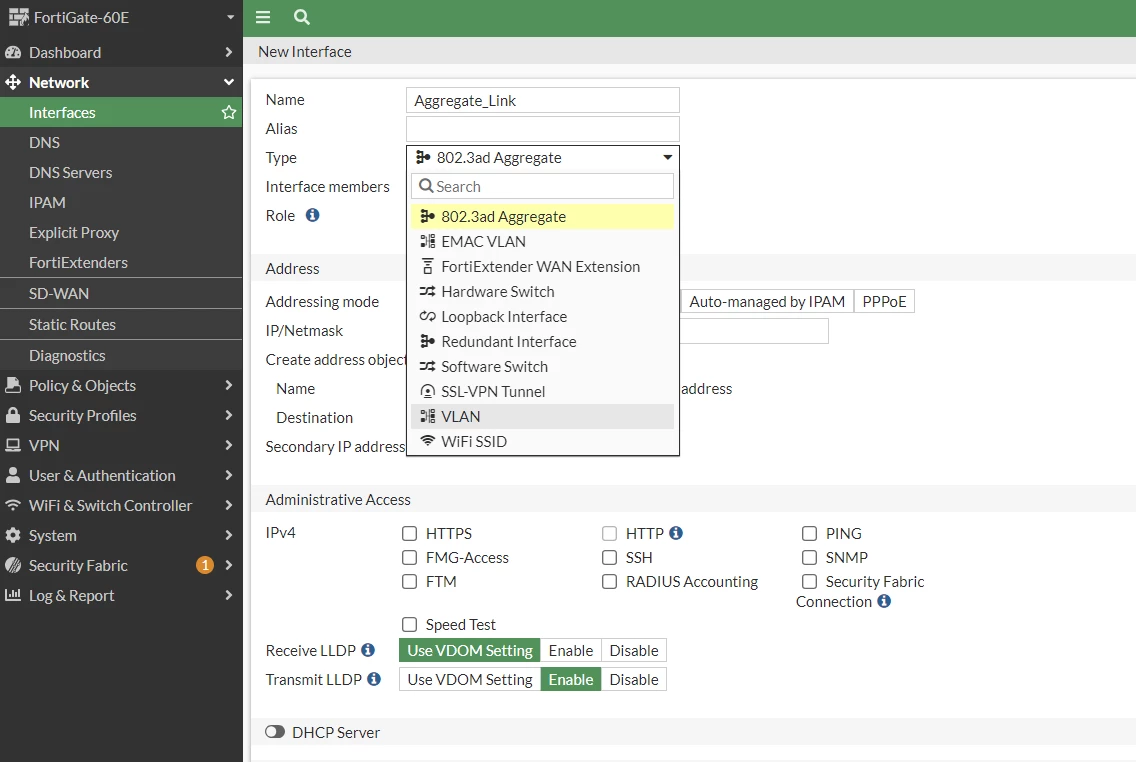This screenshot has height=762, width=1136.
Task: Choose Hardware Switch interface type
Action: [543, 292]
